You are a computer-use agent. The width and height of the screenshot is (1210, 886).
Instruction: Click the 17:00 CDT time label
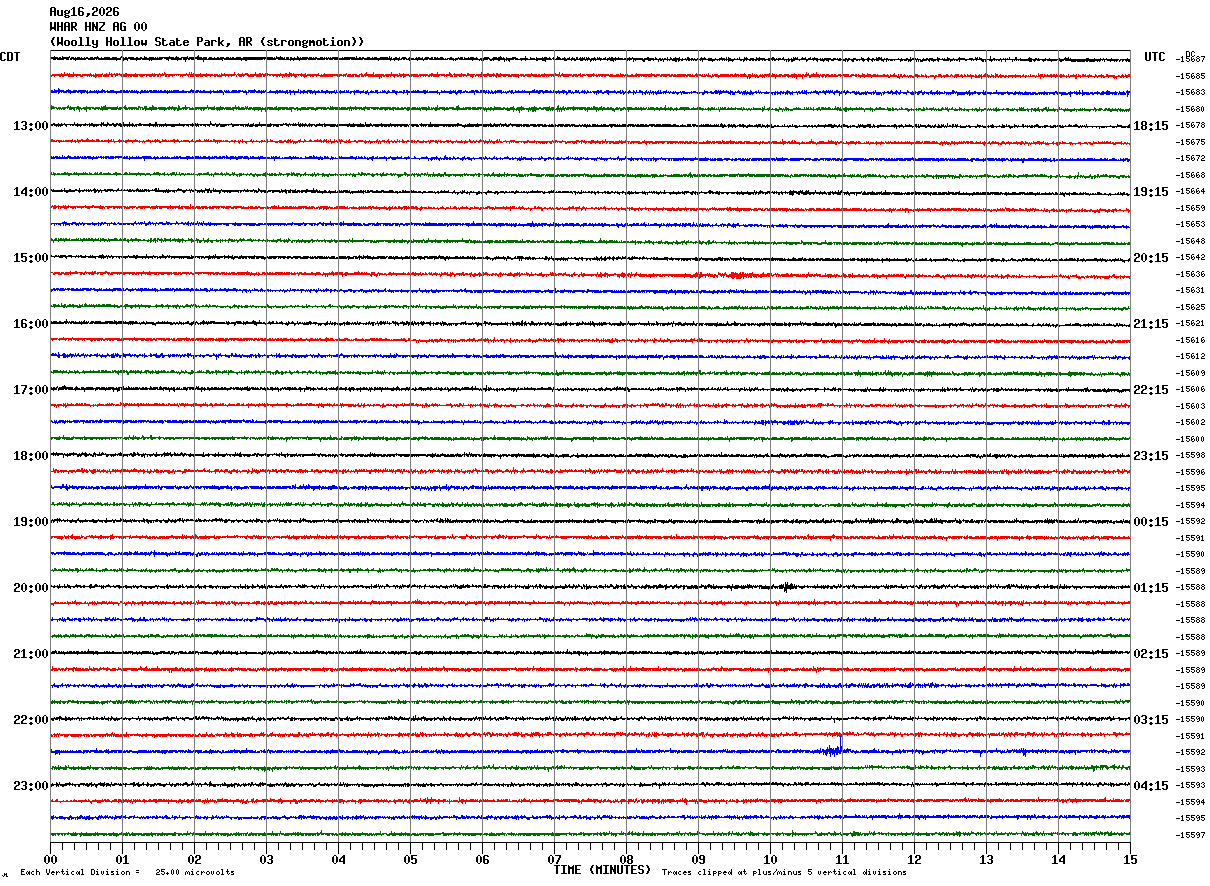click(x=31, y=390)
